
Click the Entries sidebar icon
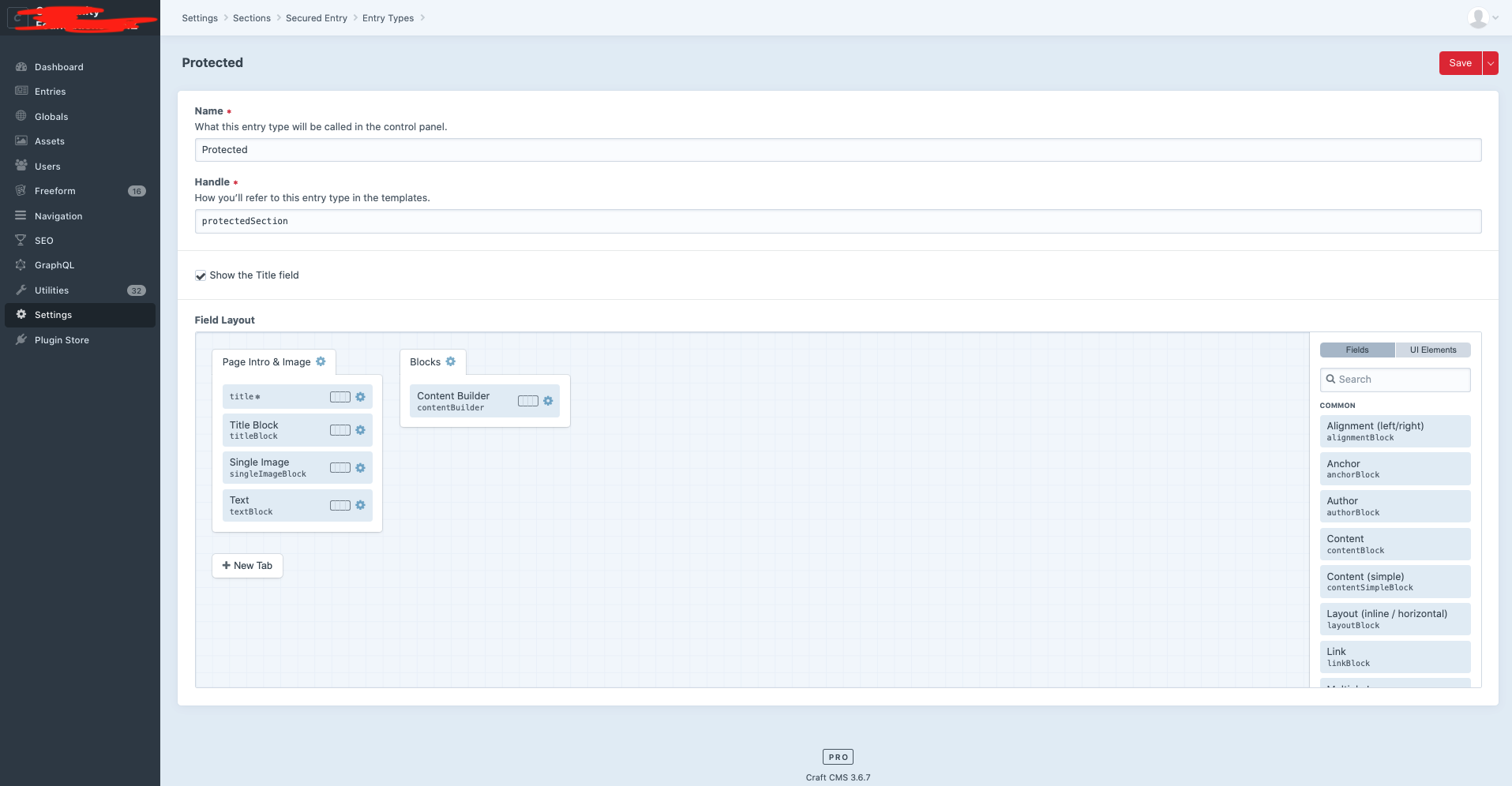click(21, 91)
